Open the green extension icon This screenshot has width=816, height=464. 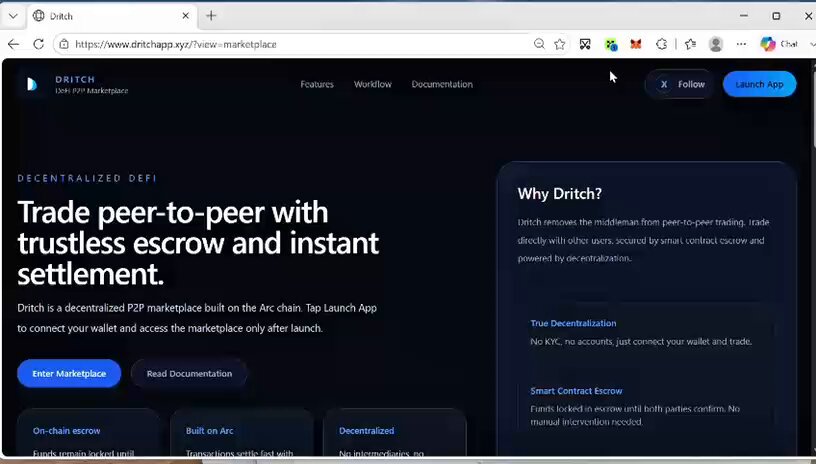611,45
